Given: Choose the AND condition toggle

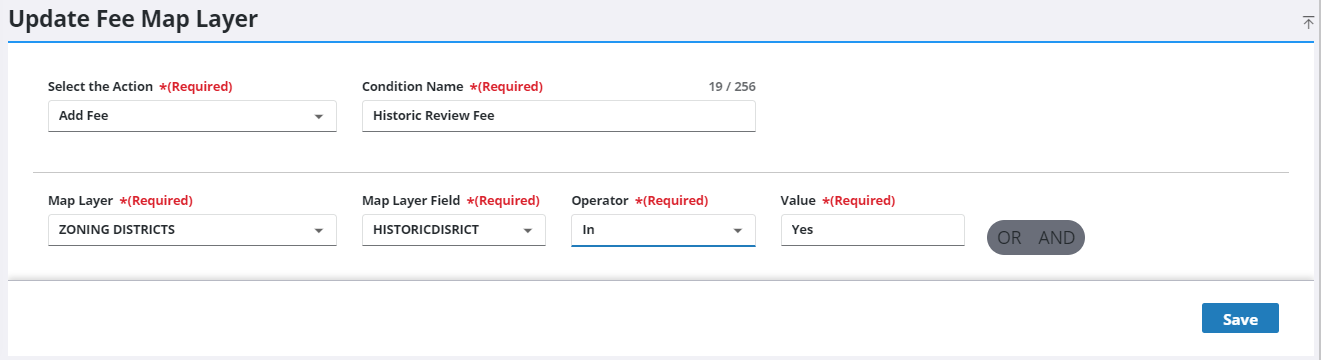Looking at the screenshot, I should [1057, 238].
